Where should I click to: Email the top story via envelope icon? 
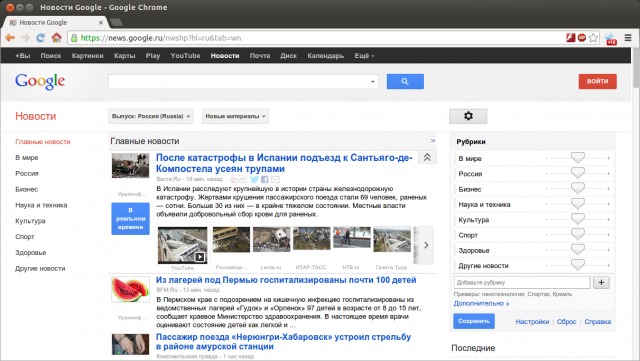coord(276,179)
